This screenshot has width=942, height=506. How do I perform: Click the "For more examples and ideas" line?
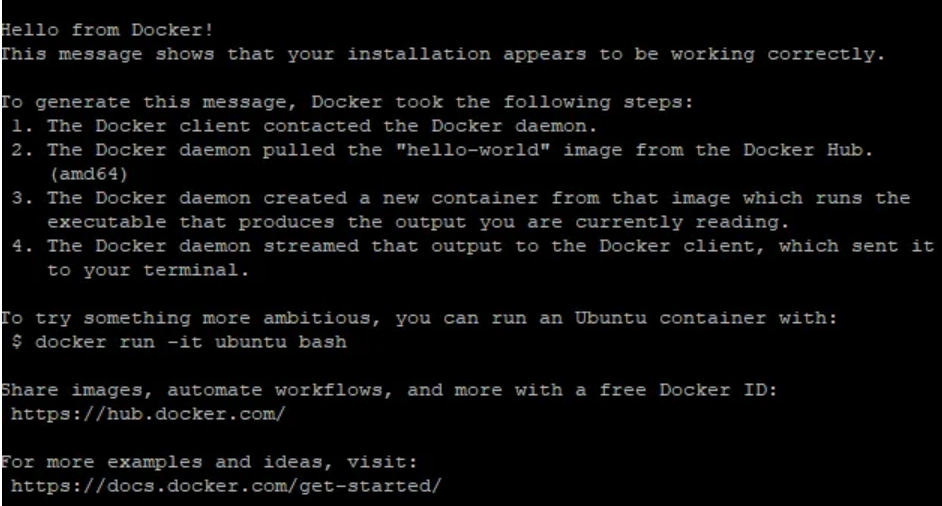click(208, 462)
